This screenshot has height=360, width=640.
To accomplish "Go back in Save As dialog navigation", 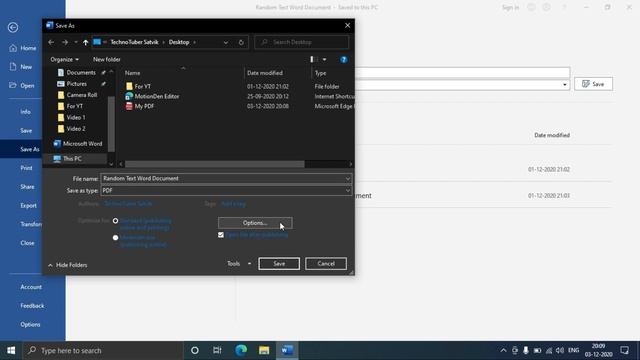I will click(51, 42).
